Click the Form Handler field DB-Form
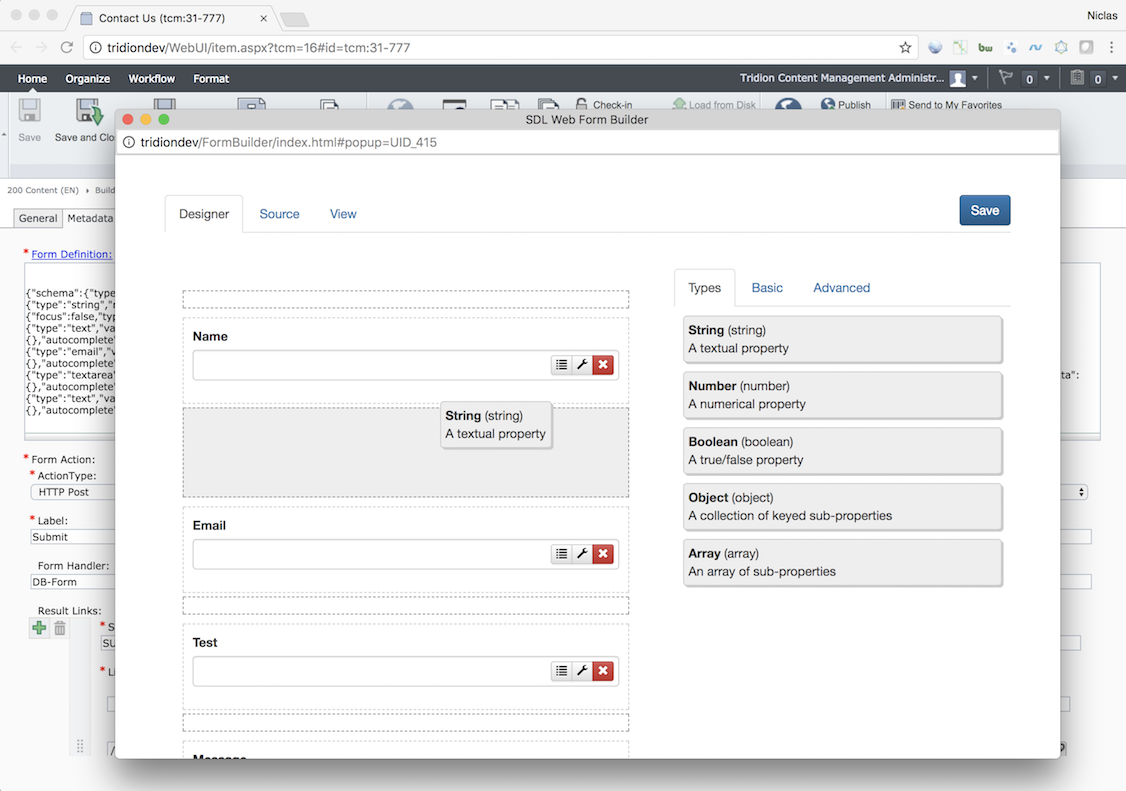The width and height of the screenshot is (1126, 791). 73,582
